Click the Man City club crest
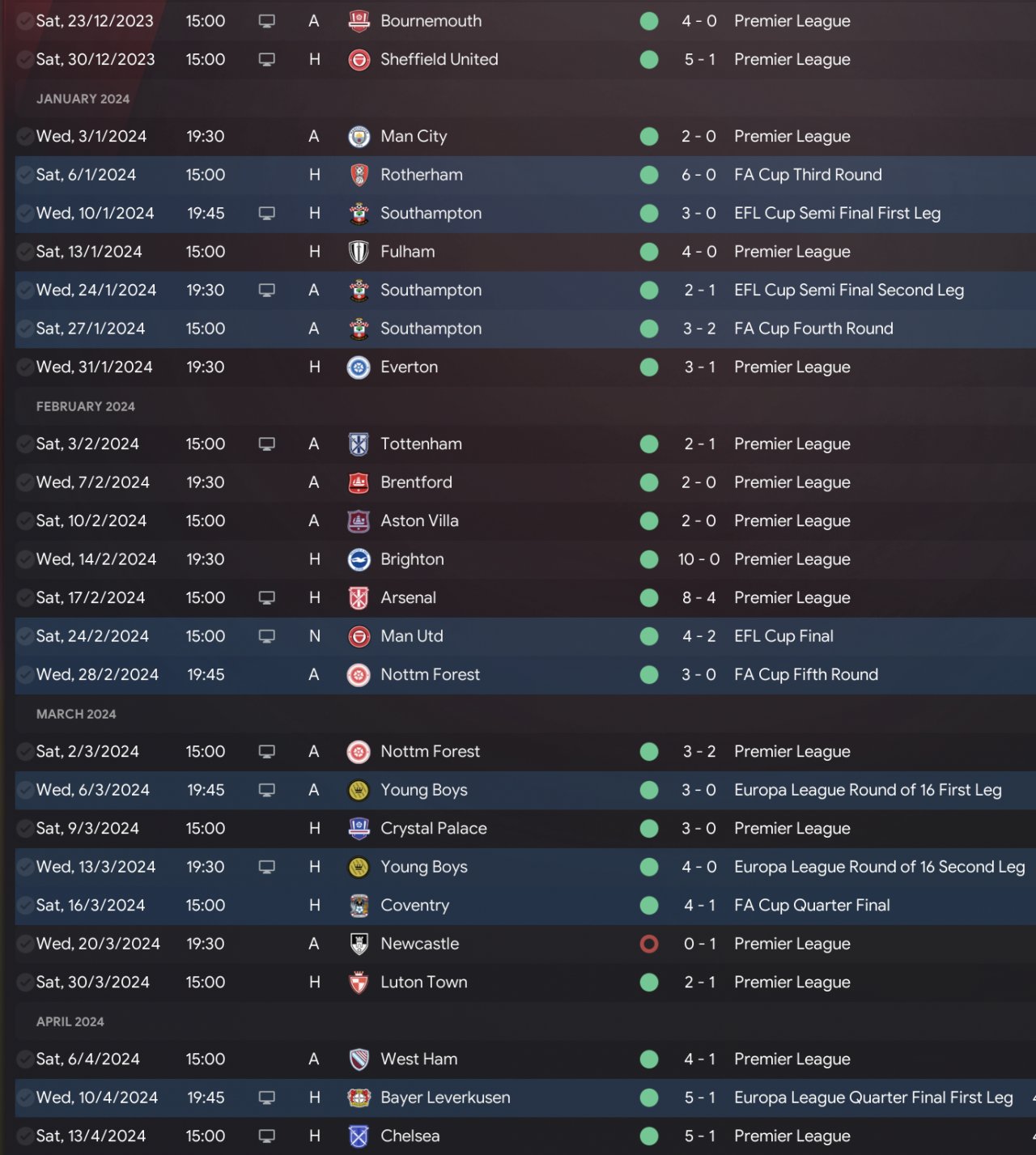The width and height of the screenshot is (1036, 1155). [x=359, y=137]
